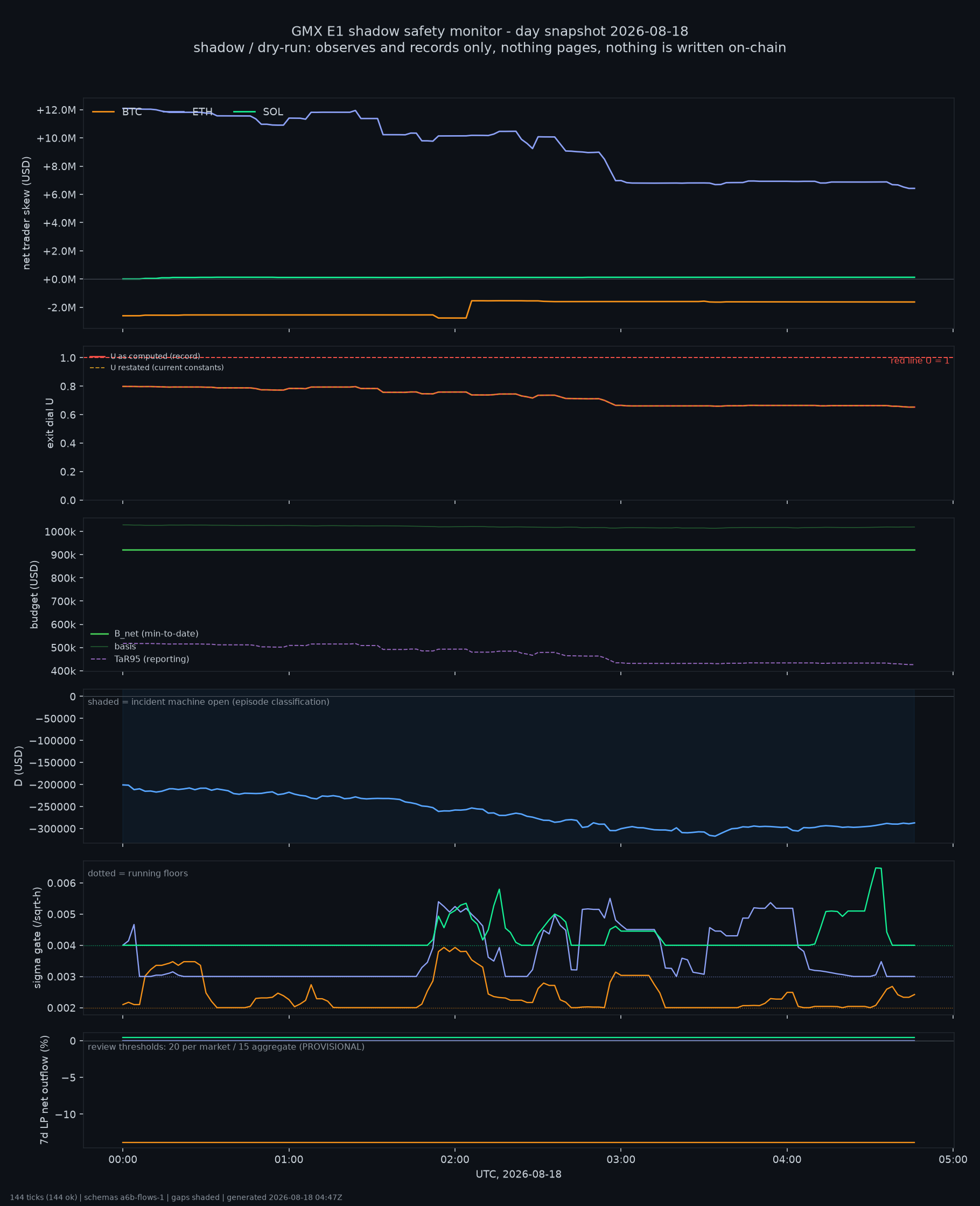980x1206 pixels.
Task: Click the 'net trader skew (USD)' axis label
Action: pyautogui.click(x=26, y=213)
